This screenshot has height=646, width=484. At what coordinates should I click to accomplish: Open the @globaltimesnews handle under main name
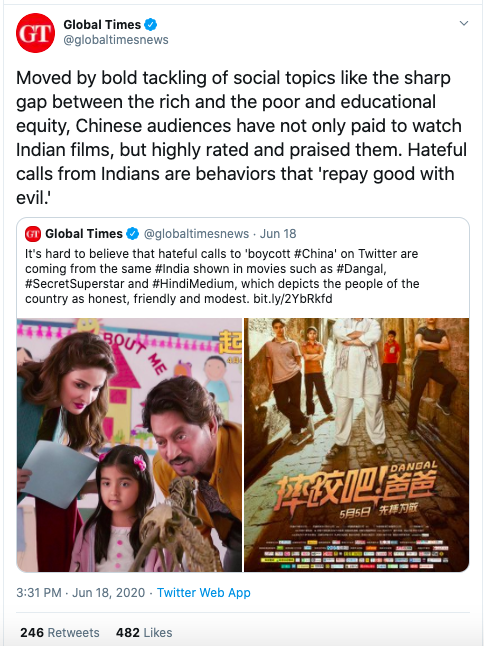pos(116,40)
